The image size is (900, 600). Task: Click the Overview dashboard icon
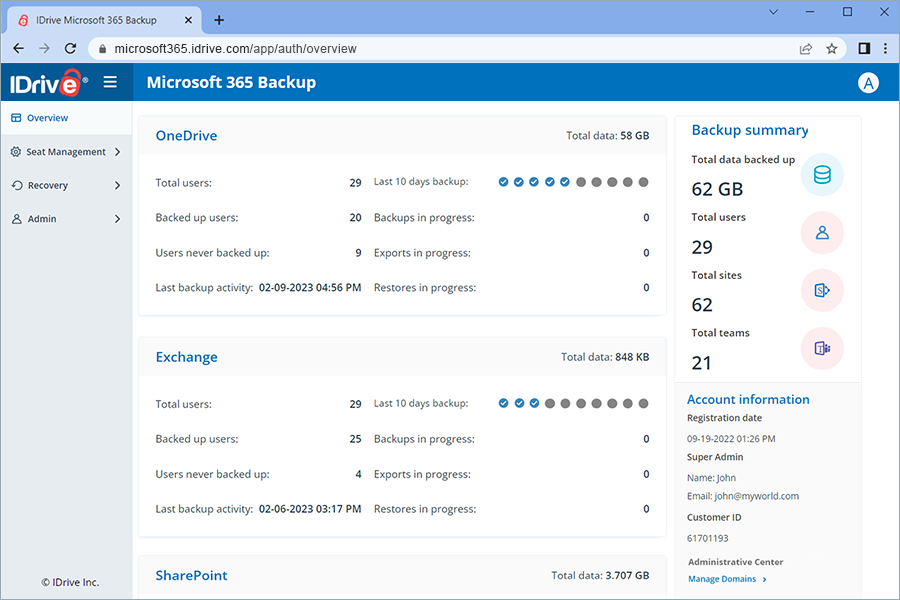(16, 118)
